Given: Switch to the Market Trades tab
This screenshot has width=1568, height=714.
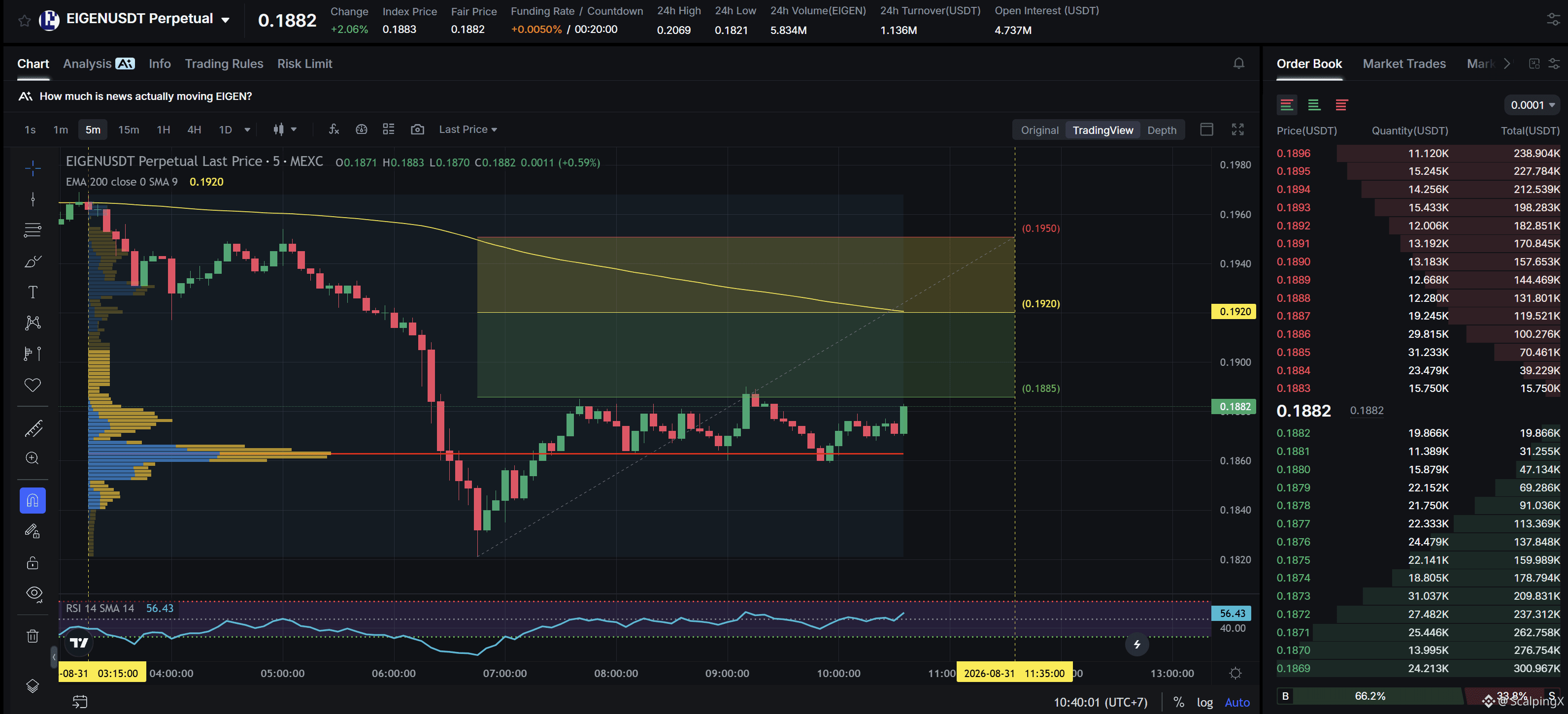Looking at the screenshot, I should [1403, 64].
